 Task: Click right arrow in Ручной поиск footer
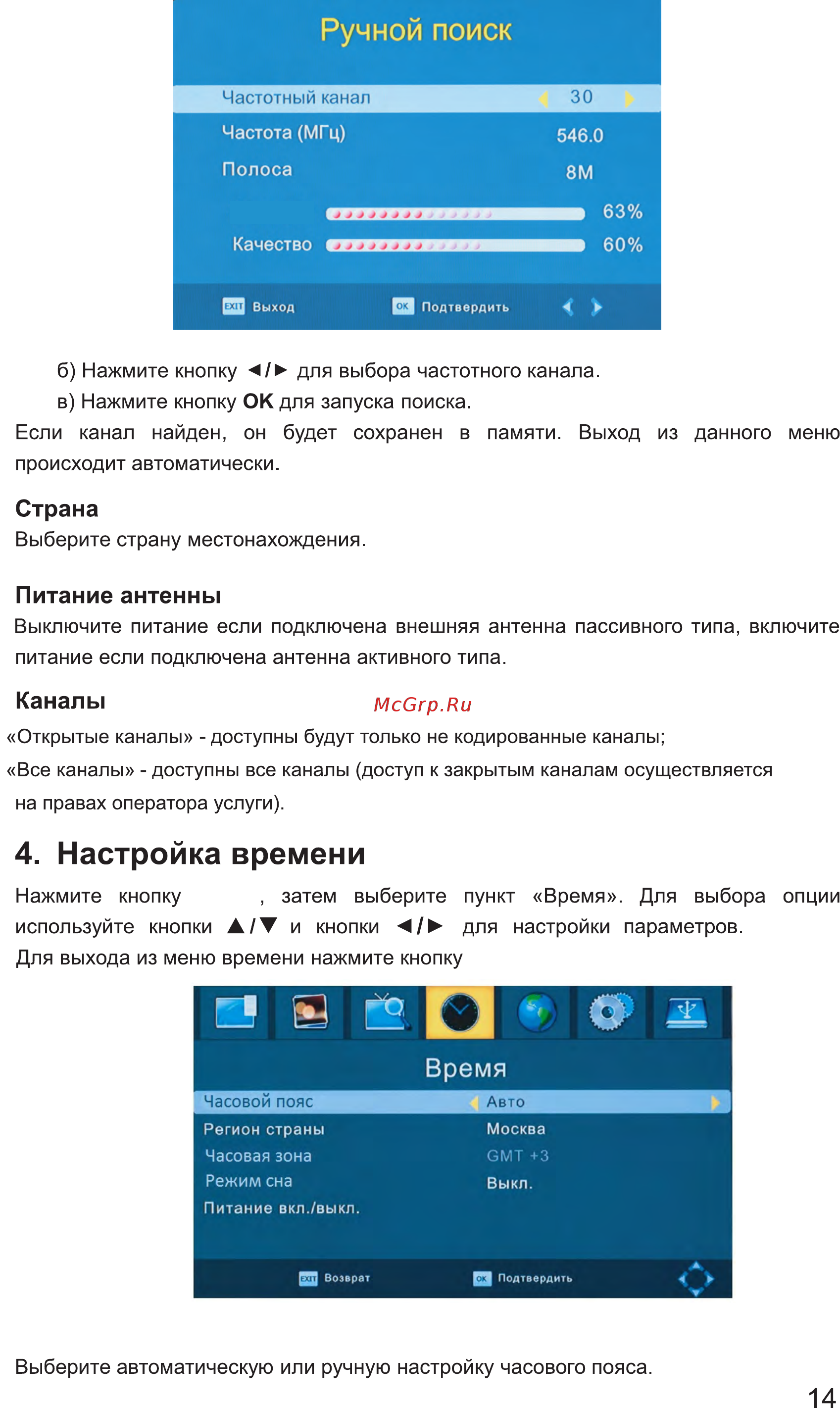pyautogui.click(x=596, y=307)
